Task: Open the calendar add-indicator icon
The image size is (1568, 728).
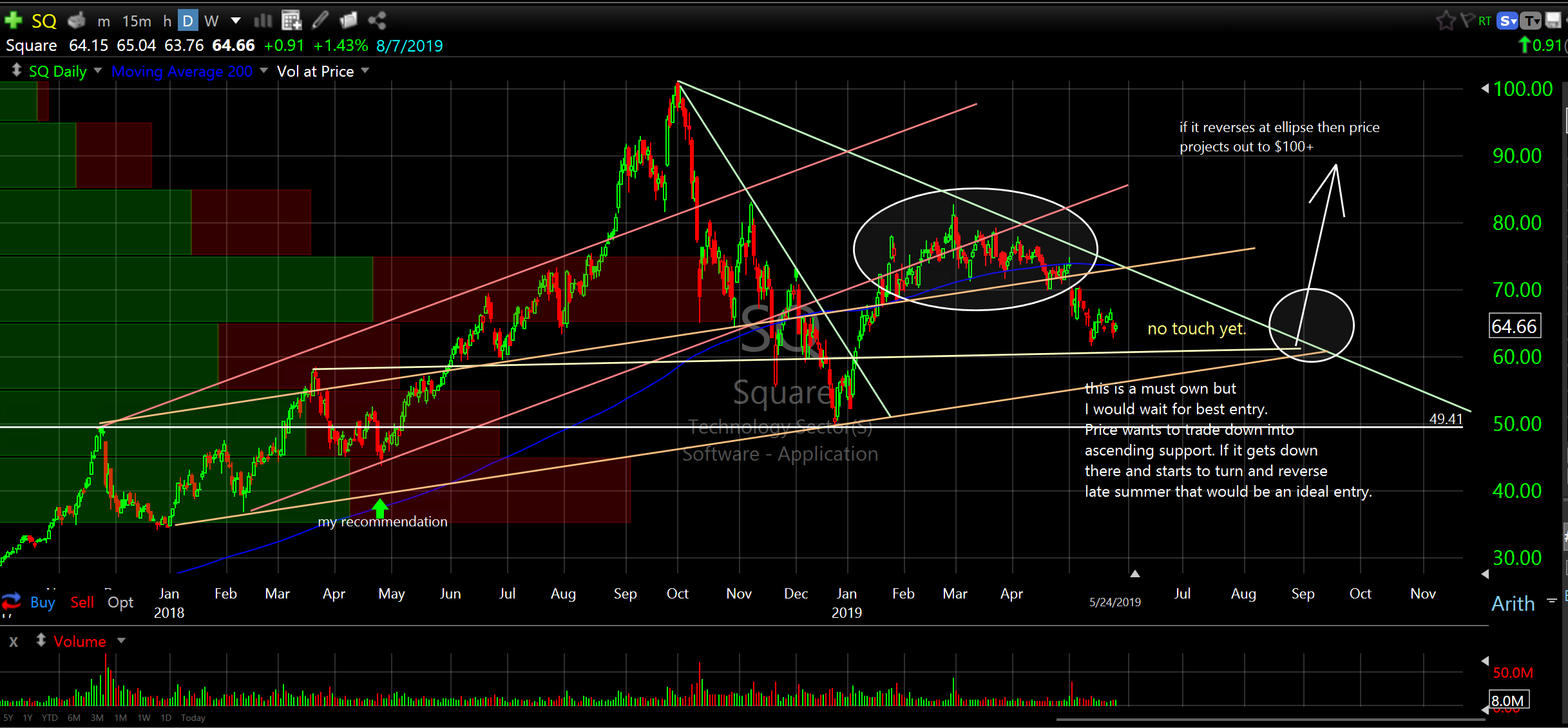Action: (x=291, y=21)
